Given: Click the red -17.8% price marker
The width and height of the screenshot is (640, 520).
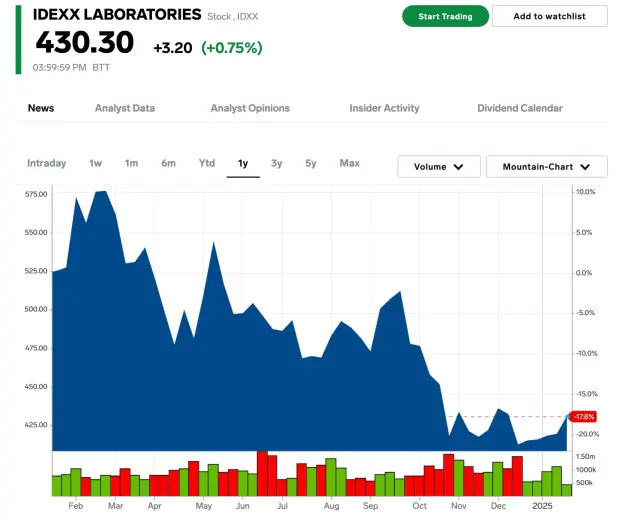Looking at the screenshot, I should coord(583,416).
